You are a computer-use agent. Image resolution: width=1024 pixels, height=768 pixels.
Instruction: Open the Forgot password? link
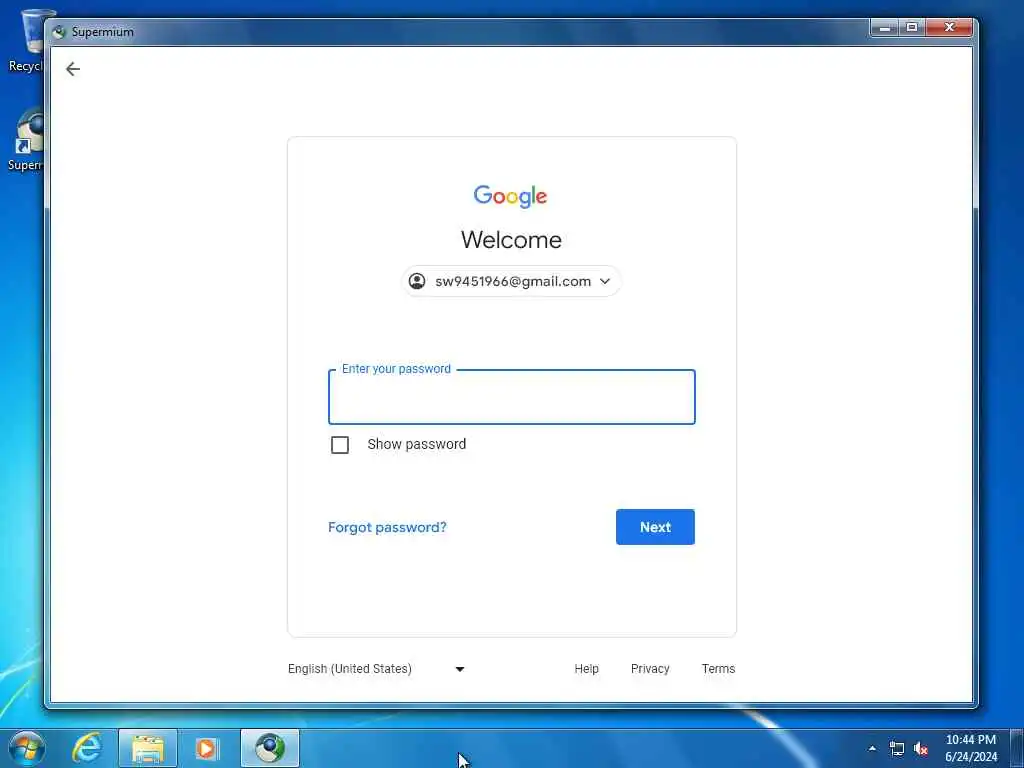pyautogui.click(x=387, y=527)
